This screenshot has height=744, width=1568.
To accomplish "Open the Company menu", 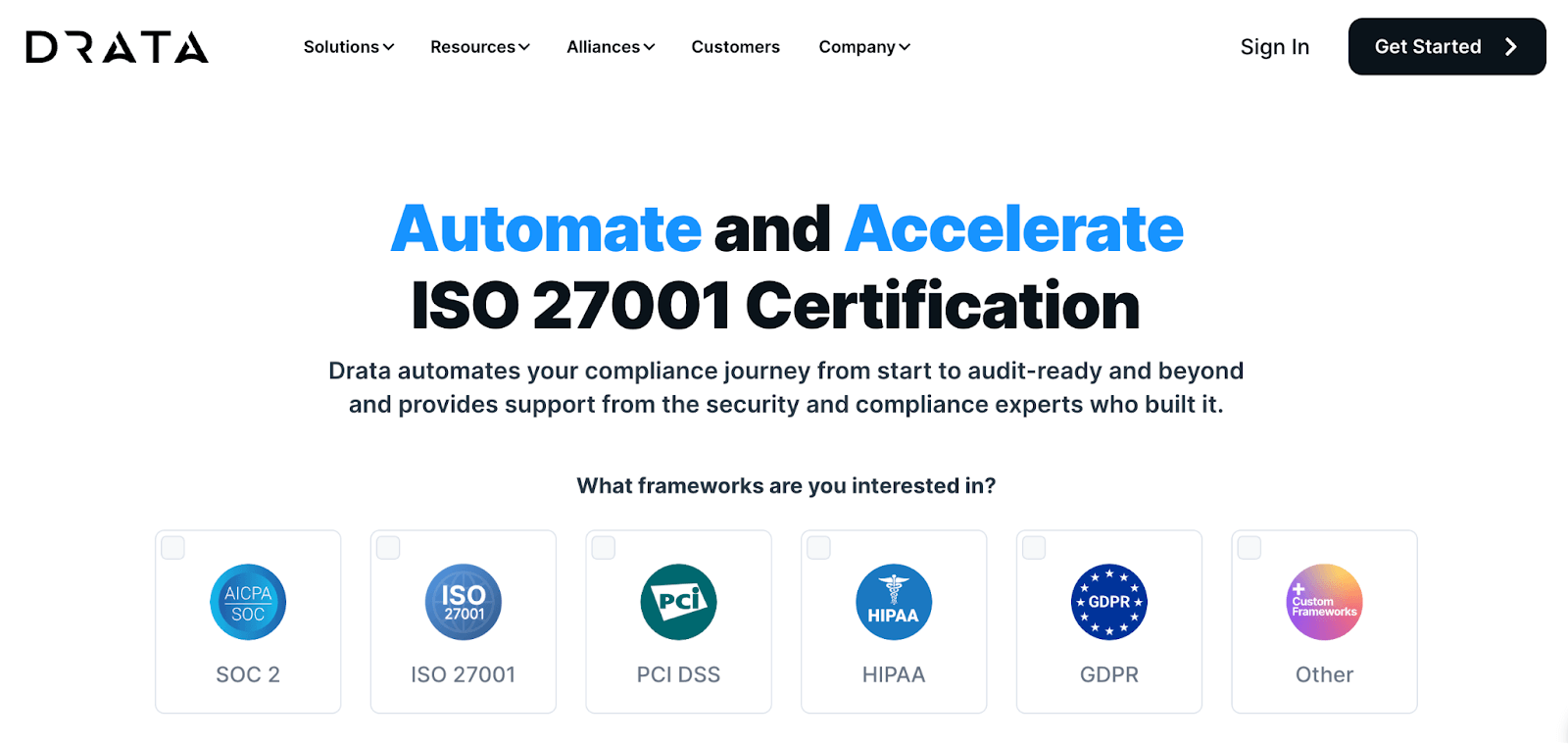I will coord(864,47).
